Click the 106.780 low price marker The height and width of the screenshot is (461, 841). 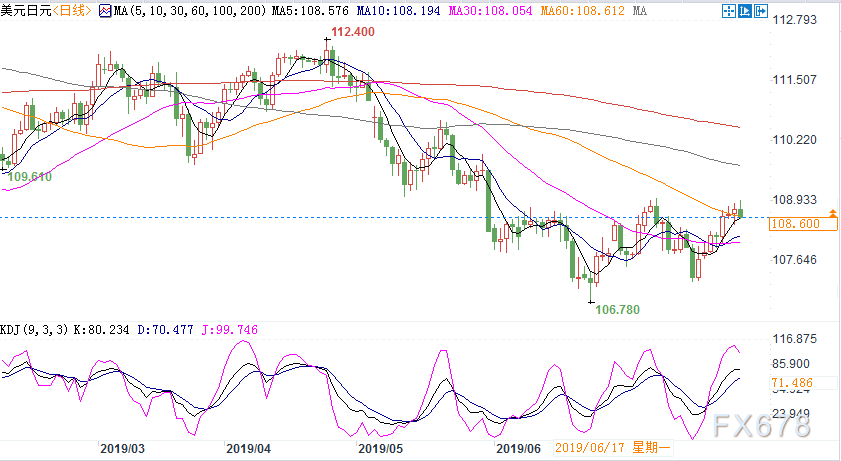click(x=617, y=309)
